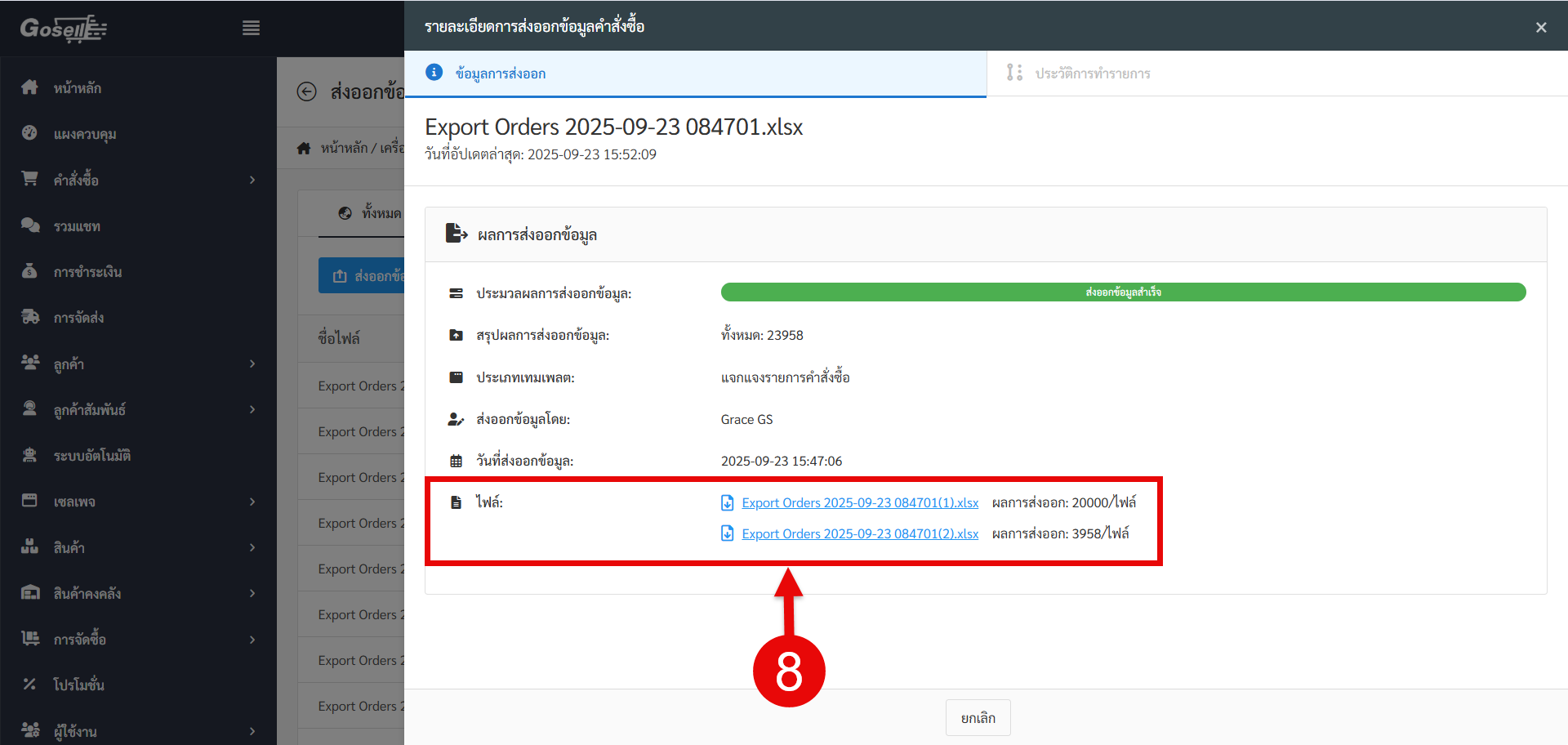
Task: Download Export Orders 2025-09-23 084701(1).xlsx file
Action: pyautogui.click(x=859, y=503)
